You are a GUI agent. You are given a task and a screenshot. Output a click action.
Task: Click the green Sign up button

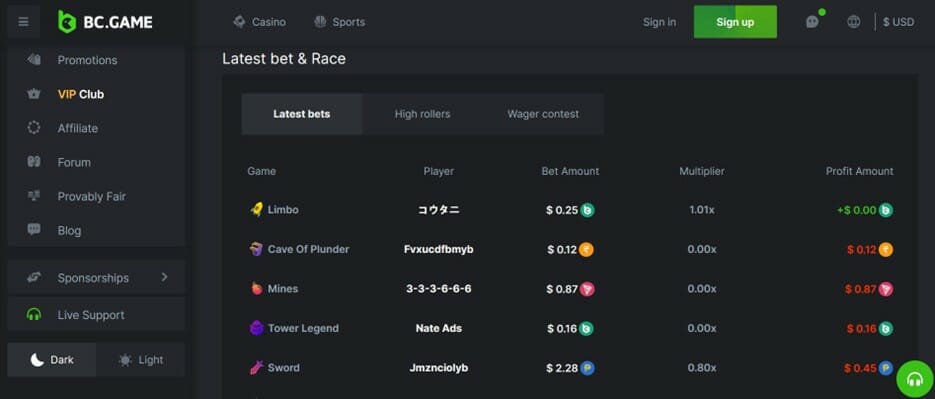735,22
